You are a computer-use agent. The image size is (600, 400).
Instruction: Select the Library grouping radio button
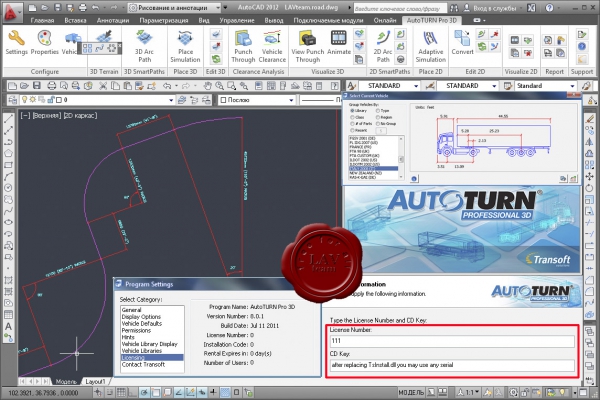[x=352, y=111]
